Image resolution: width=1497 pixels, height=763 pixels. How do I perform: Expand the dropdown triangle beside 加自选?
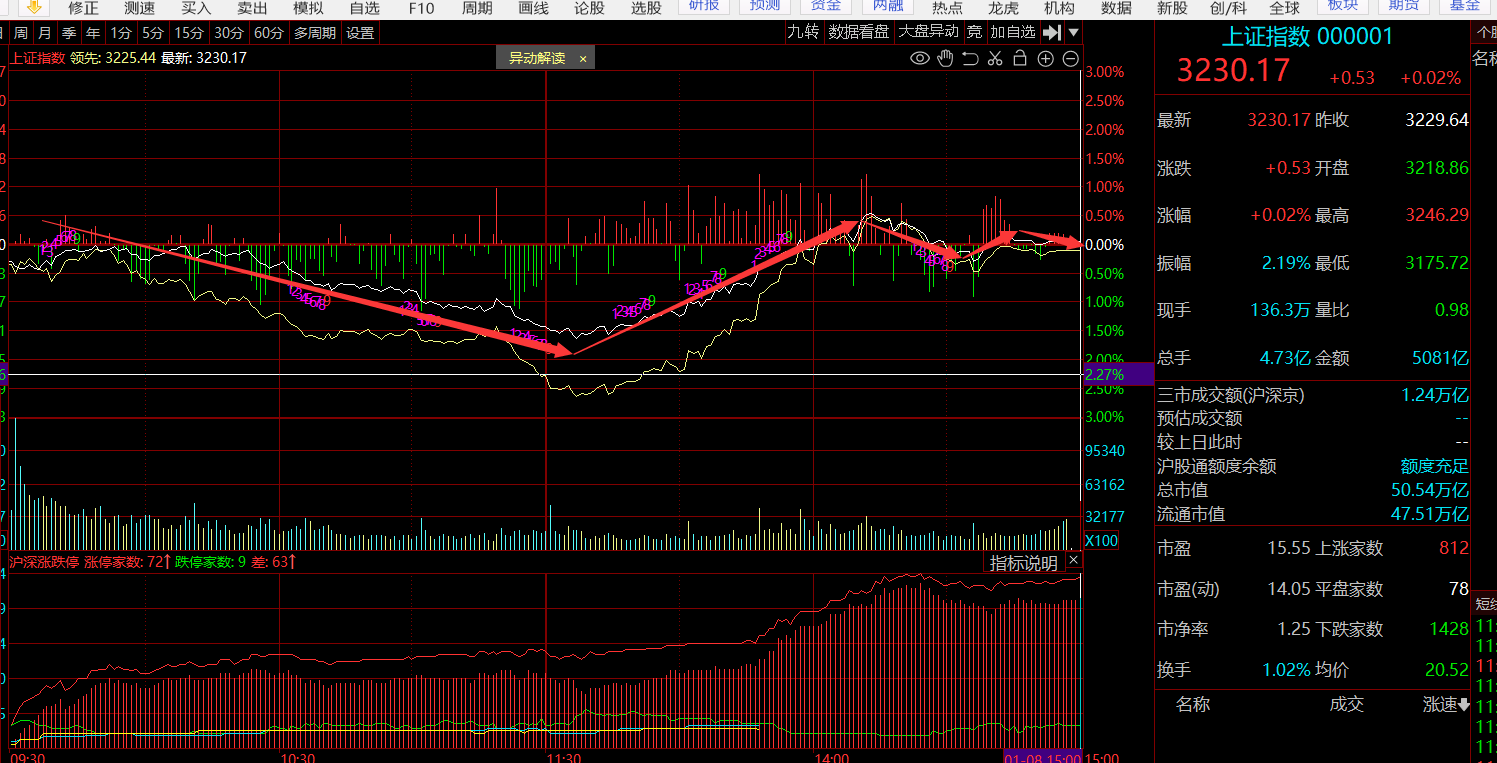tap(1073, 32)
